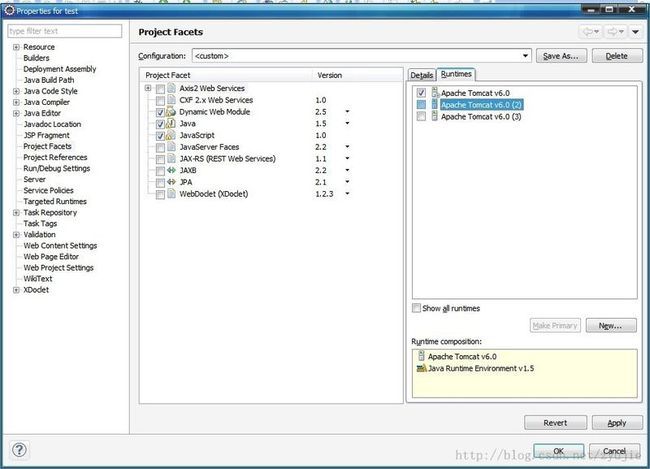
Task: Switch to the Details tab
Action: [422, 75]
